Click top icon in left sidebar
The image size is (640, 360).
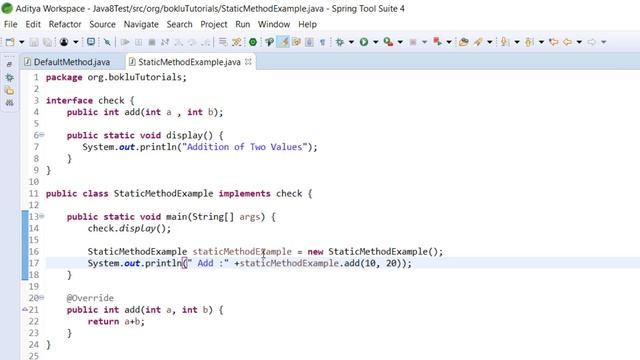tap(9, 64)
